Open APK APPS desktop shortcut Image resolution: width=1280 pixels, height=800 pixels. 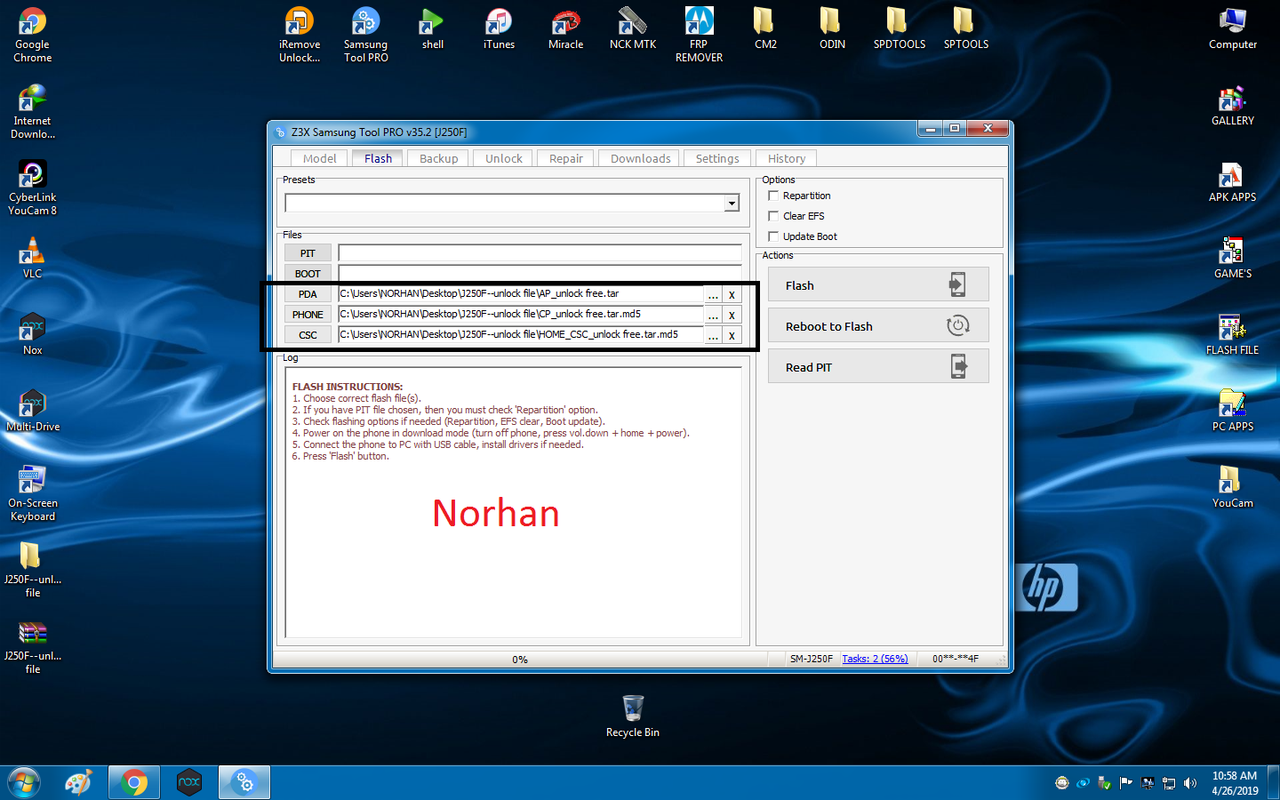[1232, 181]
